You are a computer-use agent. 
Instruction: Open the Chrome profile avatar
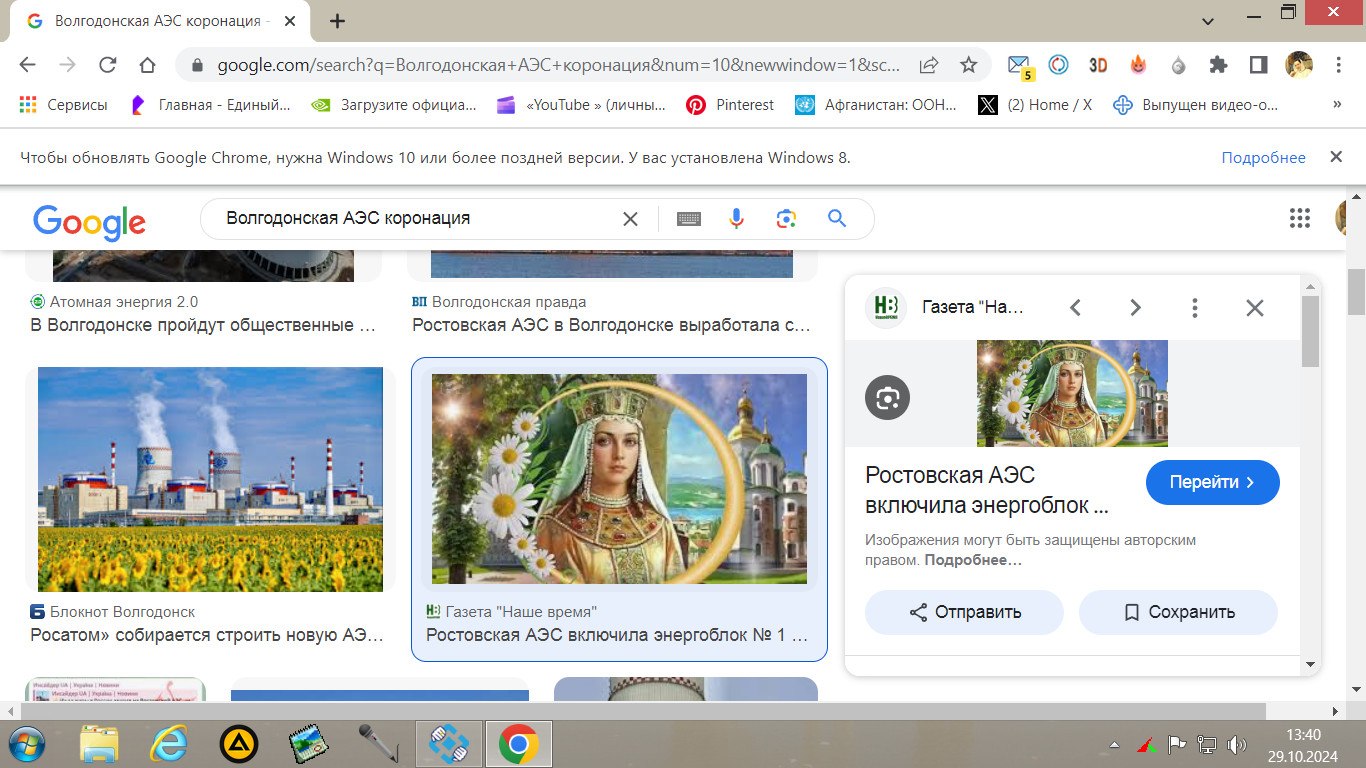click(x=1298, y=65)
